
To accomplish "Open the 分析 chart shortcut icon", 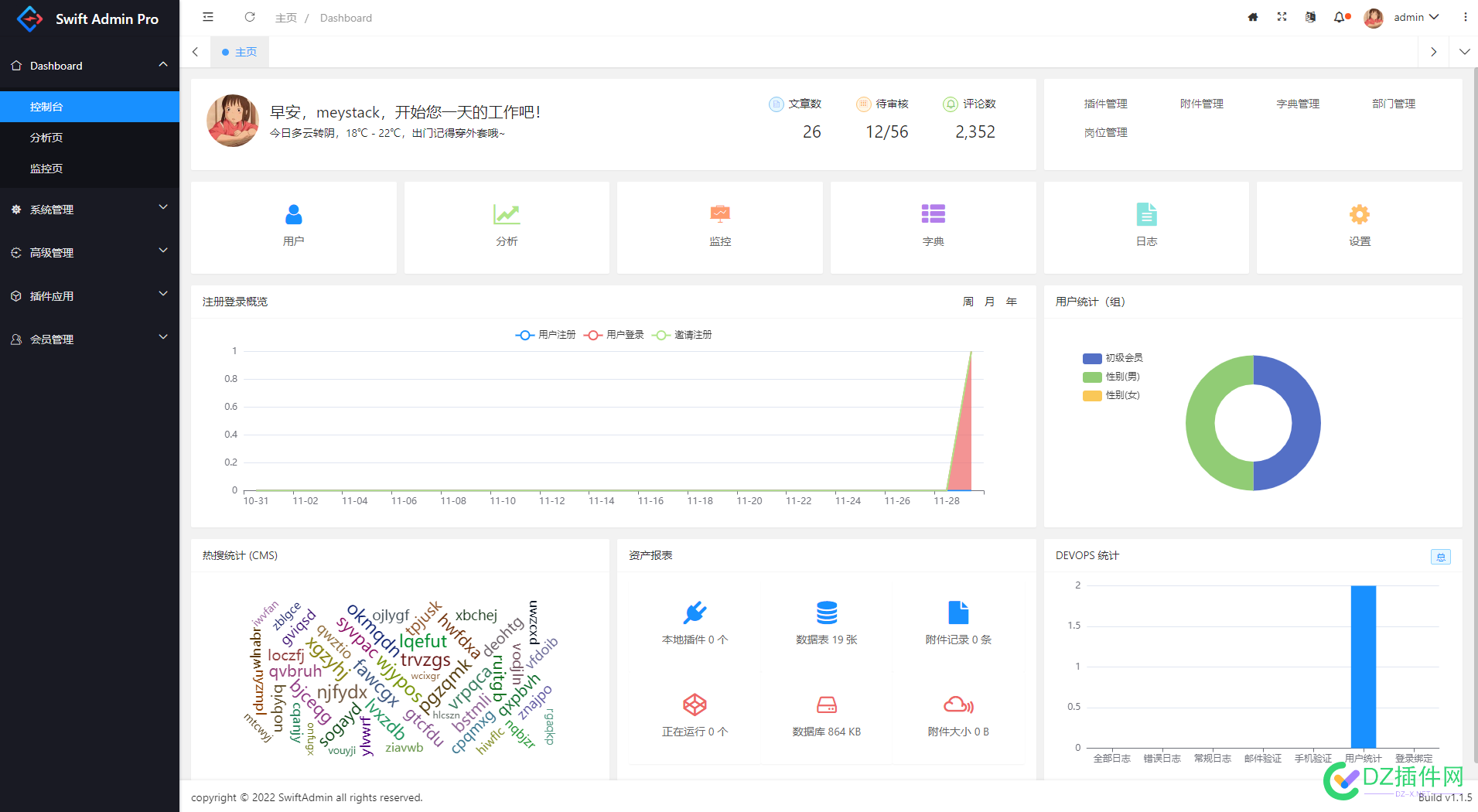I will pos(507,214).
